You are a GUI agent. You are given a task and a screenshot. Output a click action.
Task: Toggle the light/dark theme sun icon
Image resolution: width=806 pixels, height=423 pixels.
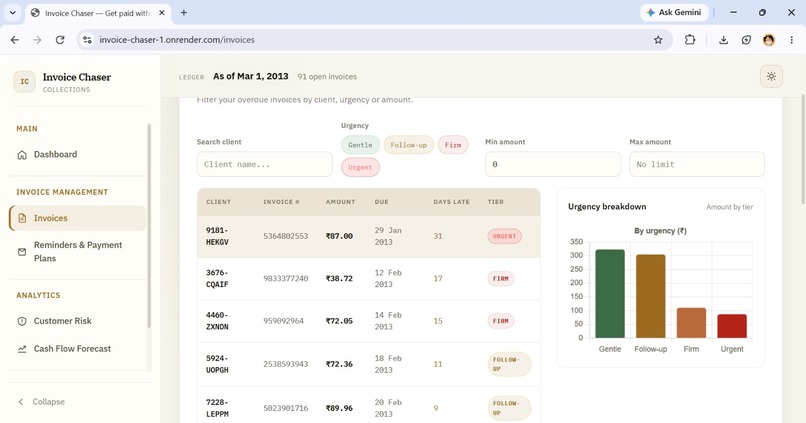pyautogui.click(x=771, y=77)
